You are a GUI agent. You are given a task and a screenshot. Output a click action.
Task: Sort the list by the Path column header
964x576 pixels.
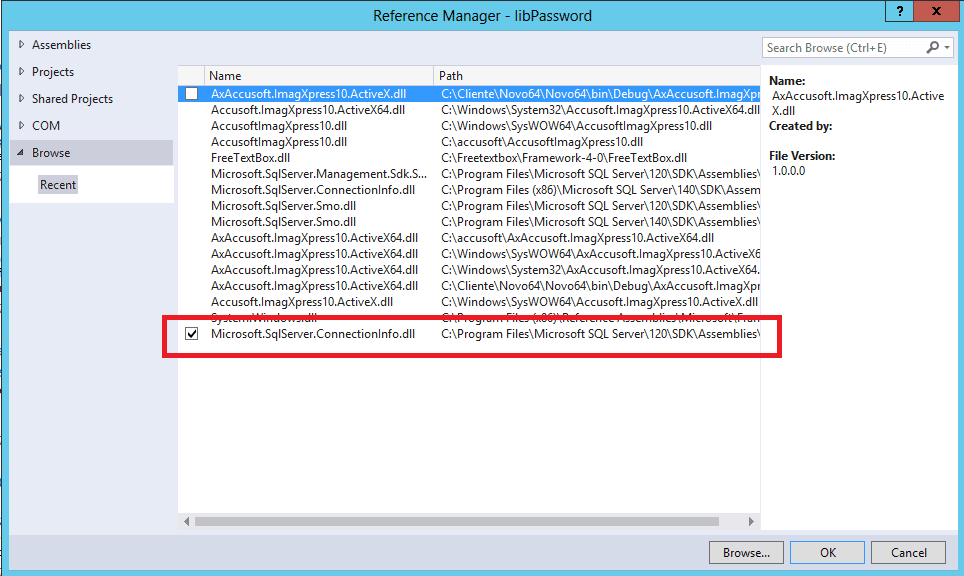(x=597, y=76)
